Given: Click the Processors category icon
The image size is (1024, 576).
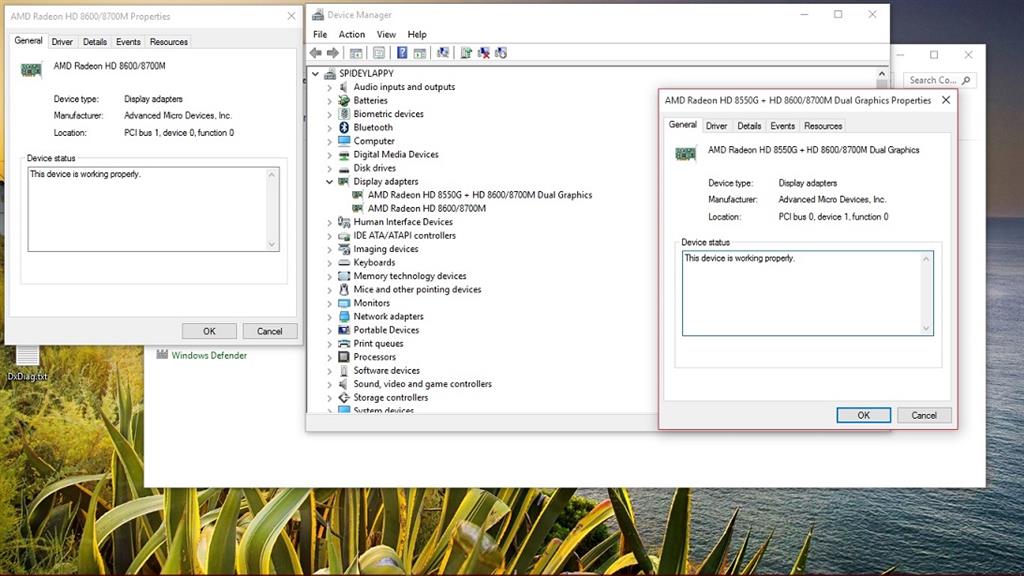Looking at the screenshot, I should click(344, 357).
